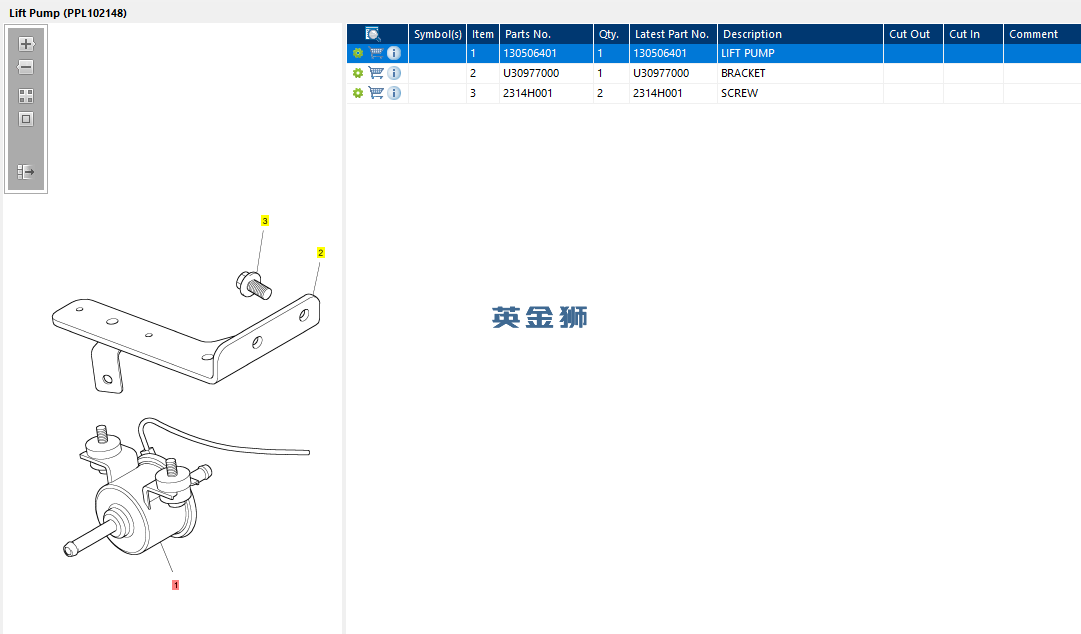The image size is (1081, 634).
Task: Click green gear icon for BRACKET row
Action: (358, 73)
